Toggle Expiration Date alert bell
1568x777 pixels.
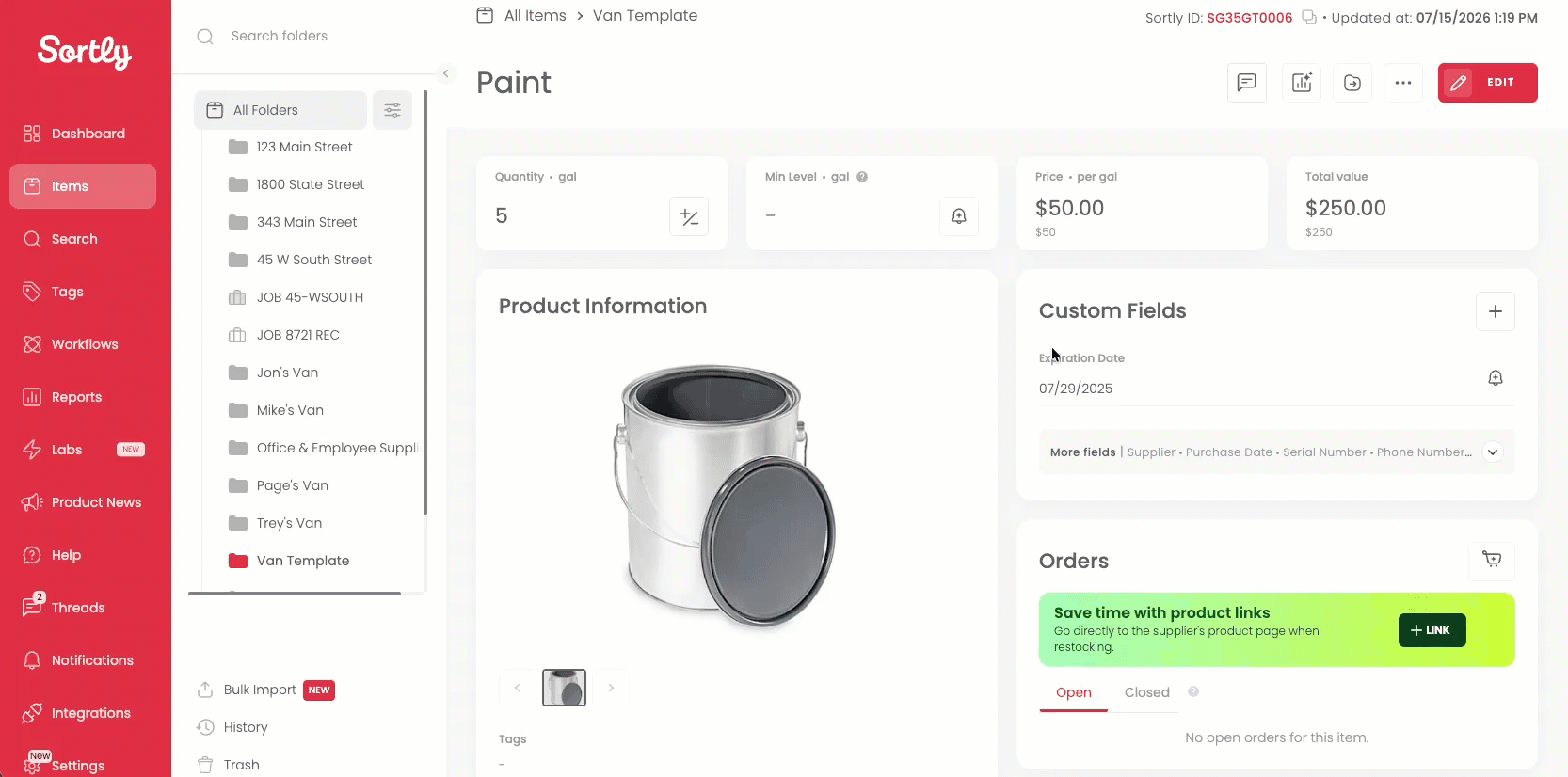click(x=1496, y=377)
